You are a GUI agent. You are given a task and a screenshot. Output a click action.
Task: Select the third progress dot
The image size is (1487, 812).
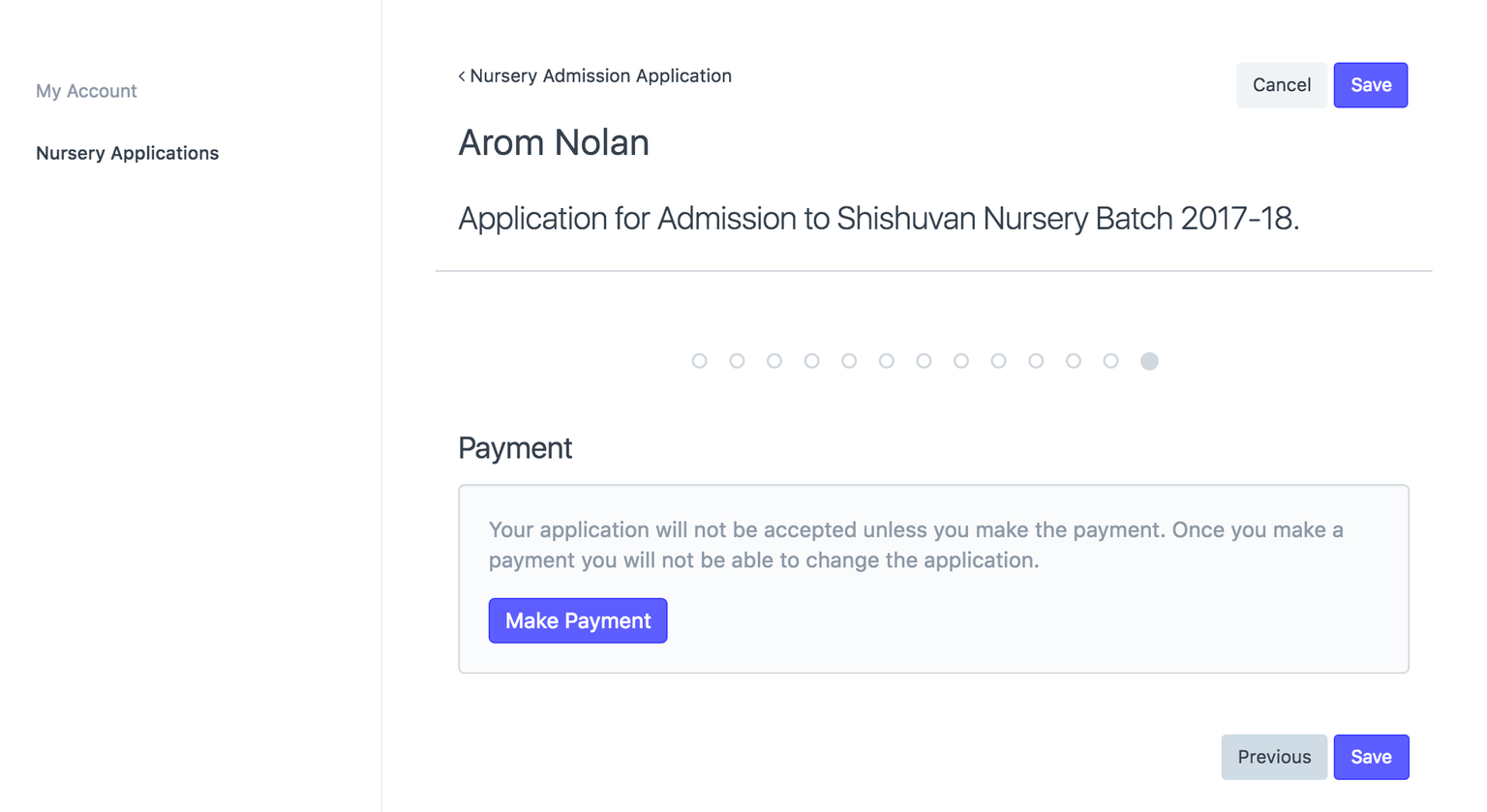(x=774, y=360)
